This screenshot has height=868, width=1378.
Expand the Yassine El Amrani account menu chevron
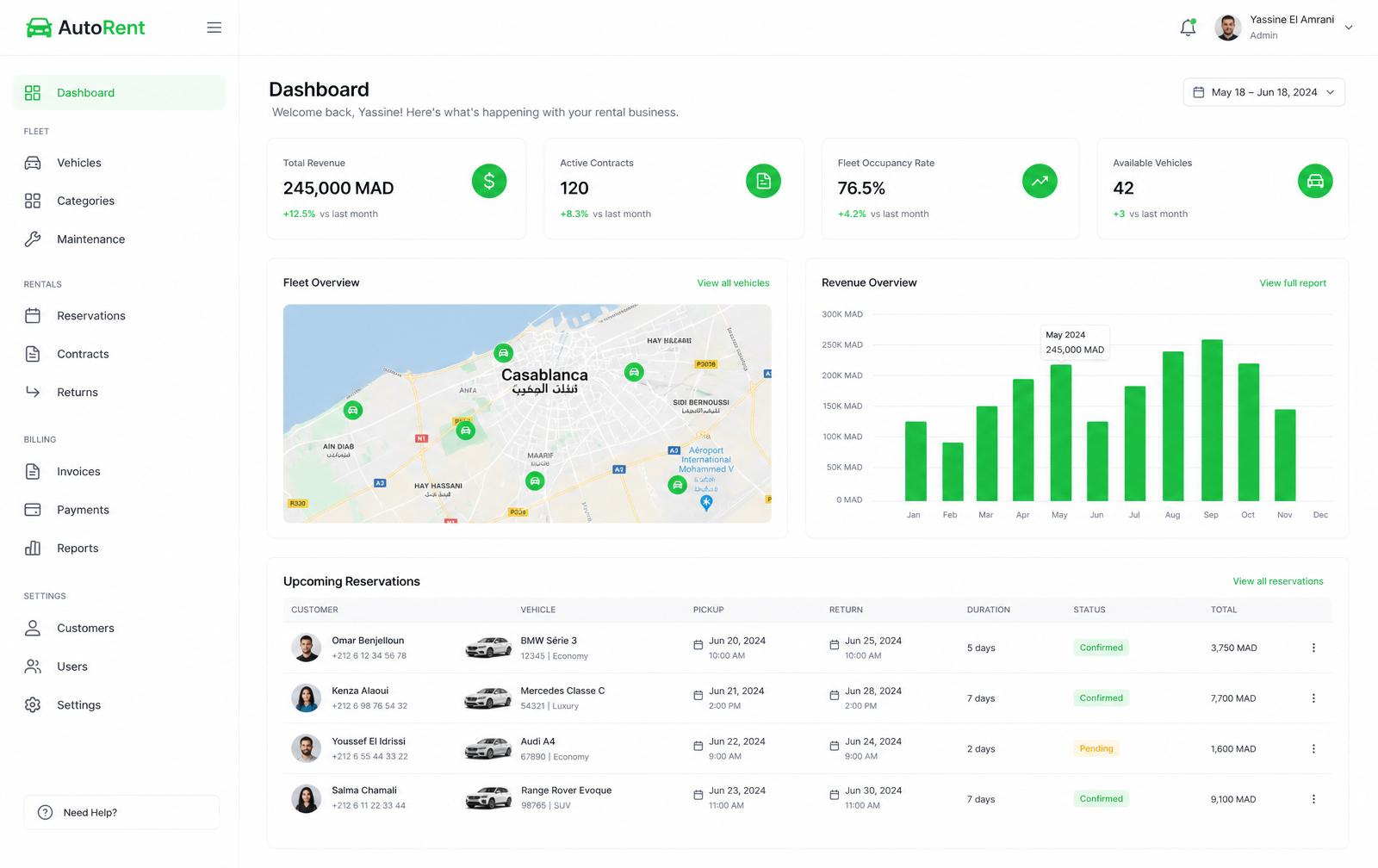1349,28
